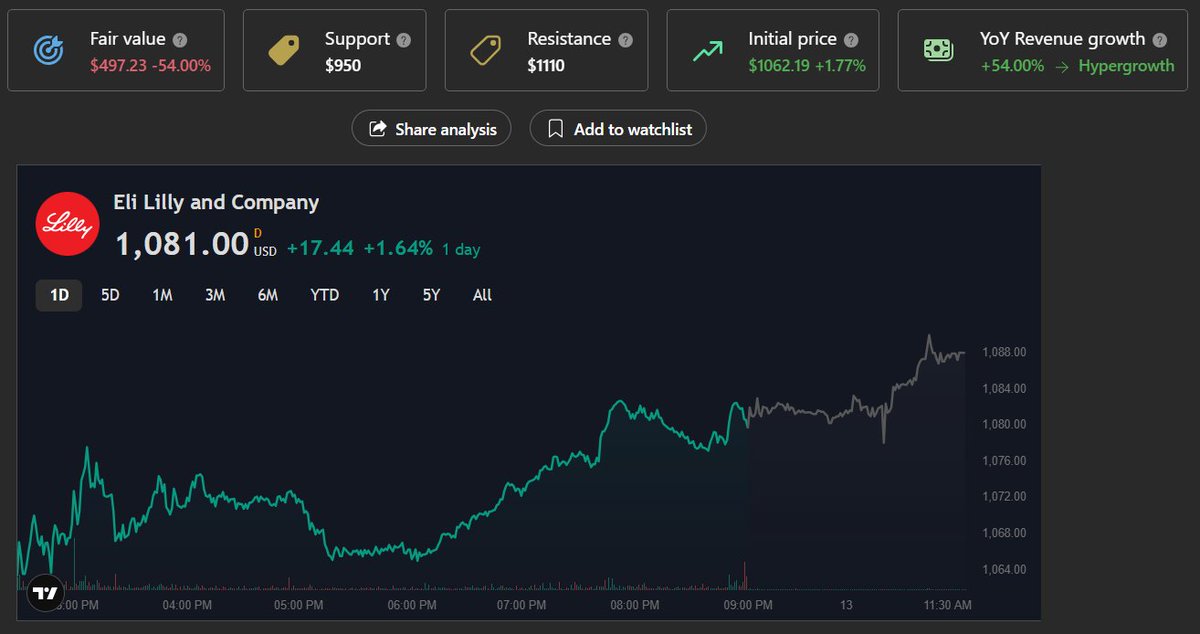The image size is (1200, 634).
Task: Switch chart to 5D range
Action: (x=110, y=295)
